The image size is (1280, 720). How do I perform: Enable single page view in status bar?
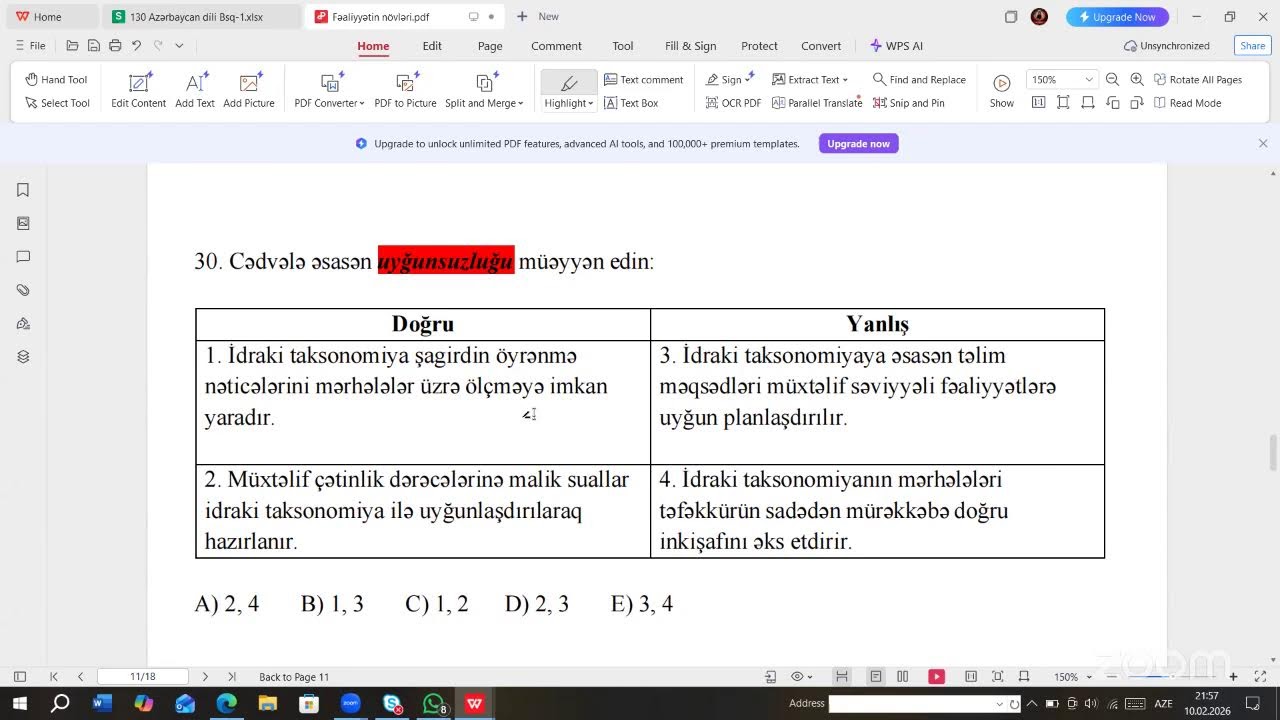876,677
